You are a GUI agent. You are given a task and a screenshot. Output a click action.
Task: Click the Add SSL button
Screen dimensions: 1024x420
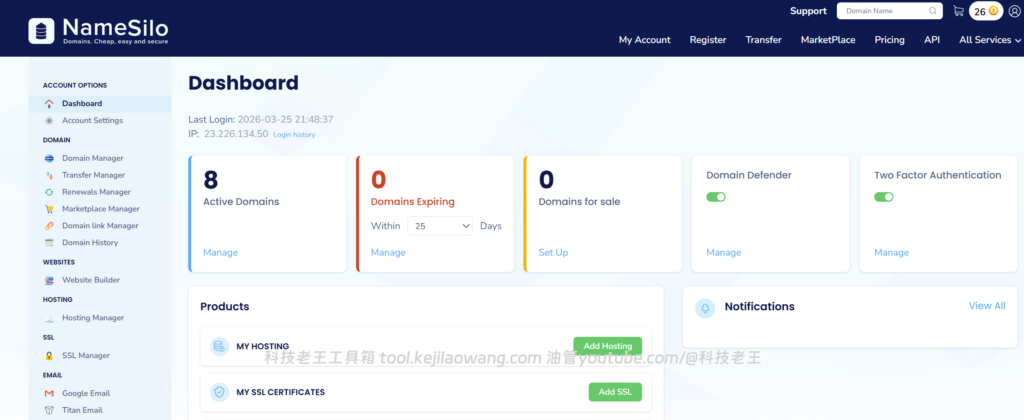[615, 392]
